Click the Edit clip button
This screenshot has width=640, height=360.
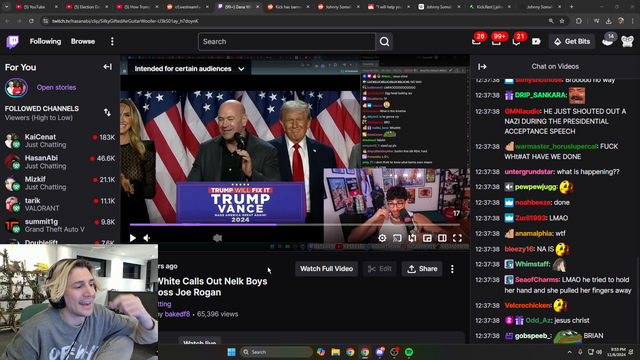tap(380, 269)
